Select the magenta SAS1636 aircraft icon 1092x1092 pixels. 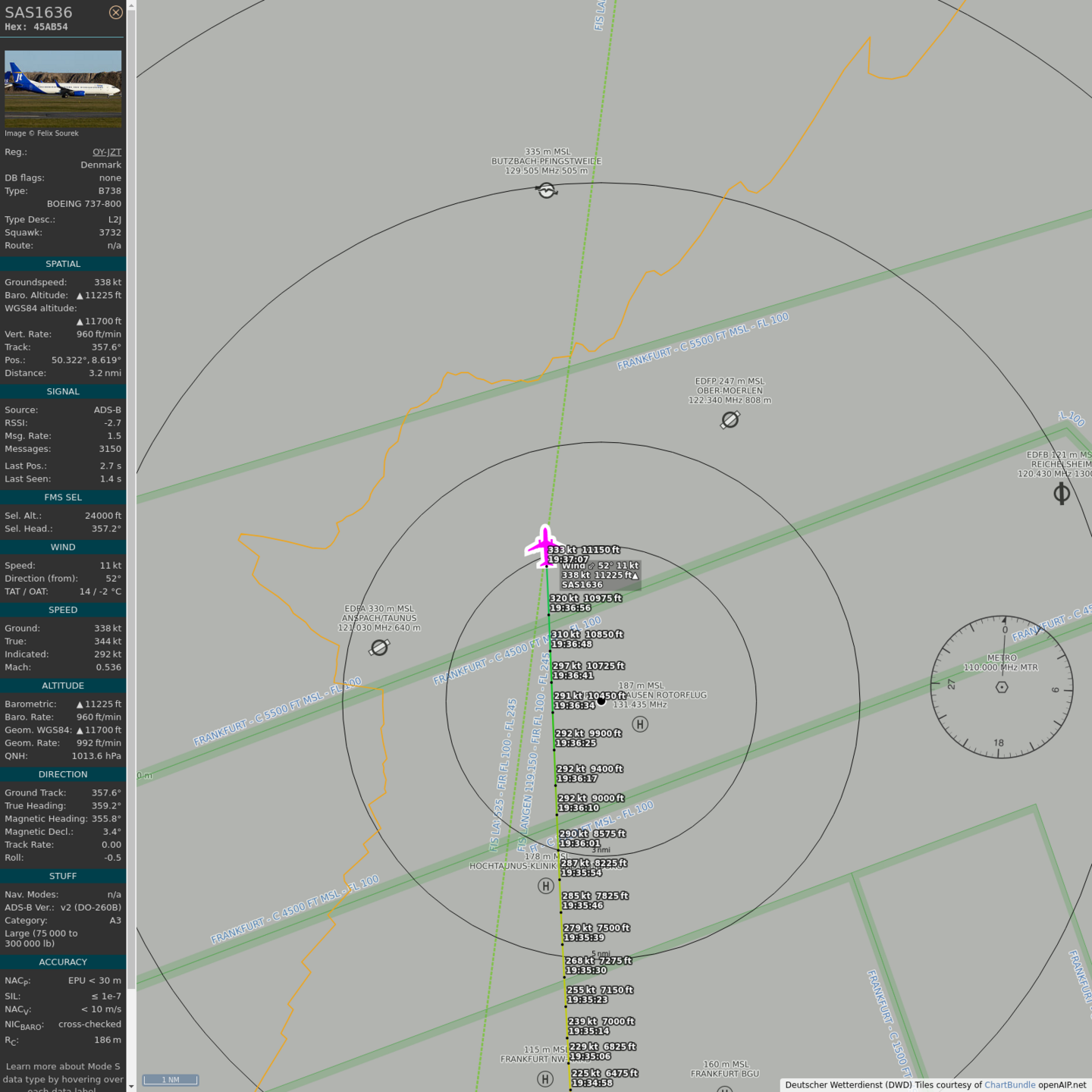pos(544,544)
